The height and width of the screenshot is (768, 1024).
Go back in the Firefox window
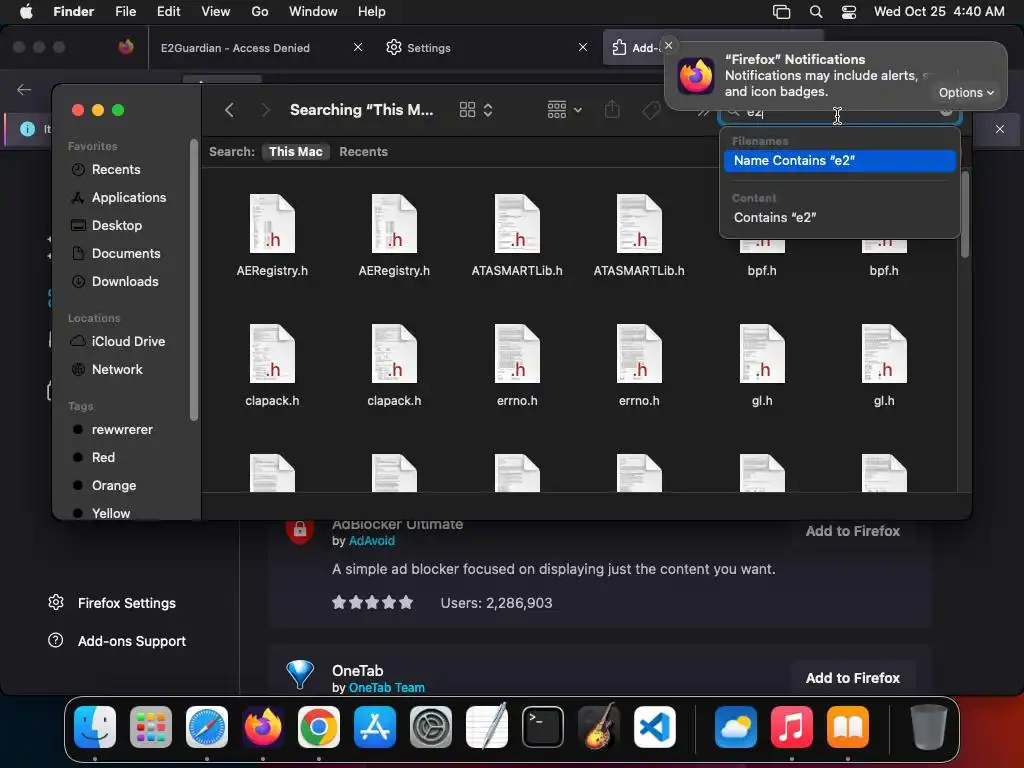[24, 89]
